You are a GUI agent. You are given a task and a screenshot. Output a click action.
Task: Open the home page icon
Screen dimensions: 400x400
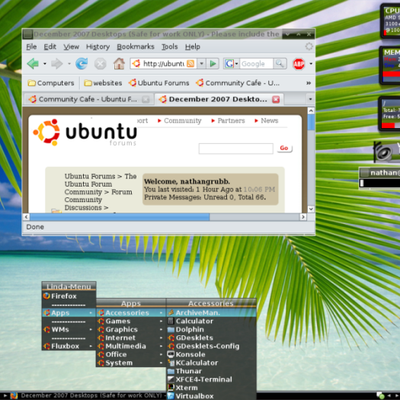pos(119,63)
